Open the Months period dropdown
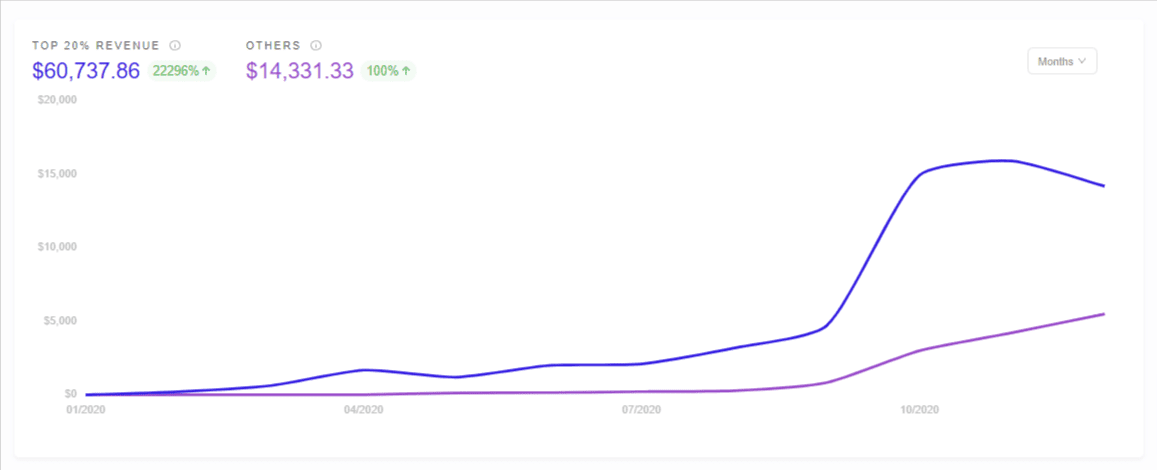 1062,61
